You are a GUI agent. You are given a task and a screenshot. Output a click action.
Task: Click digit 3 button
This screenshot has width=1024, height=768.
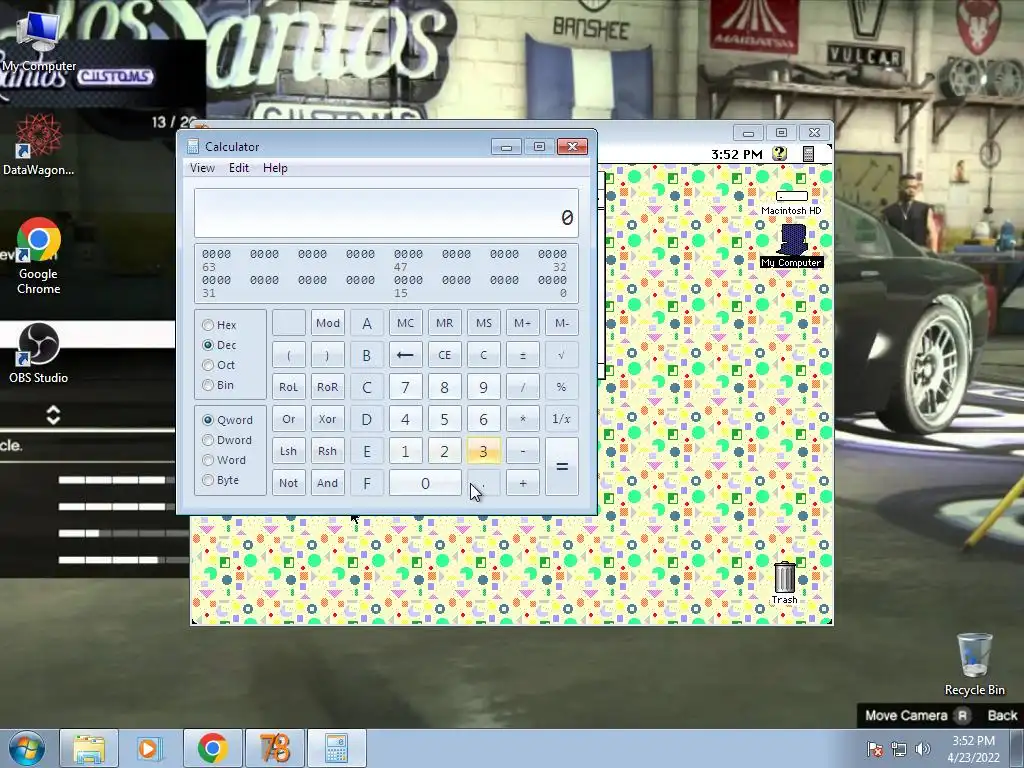tap(483, 451)
